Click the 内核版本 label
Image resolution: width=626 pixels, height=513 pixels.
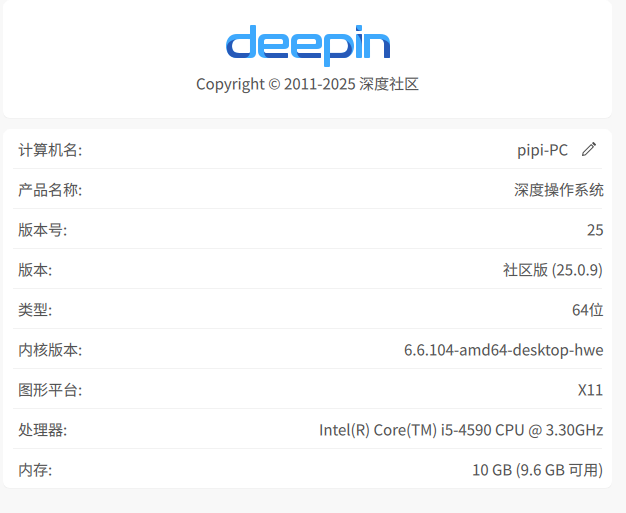(50, 350)
